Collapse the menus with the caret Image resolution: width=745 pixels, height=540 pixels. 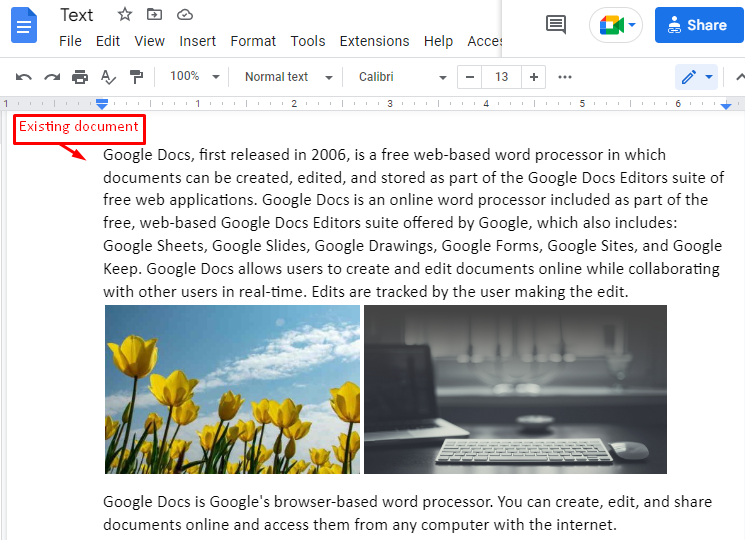coord(740,77)
